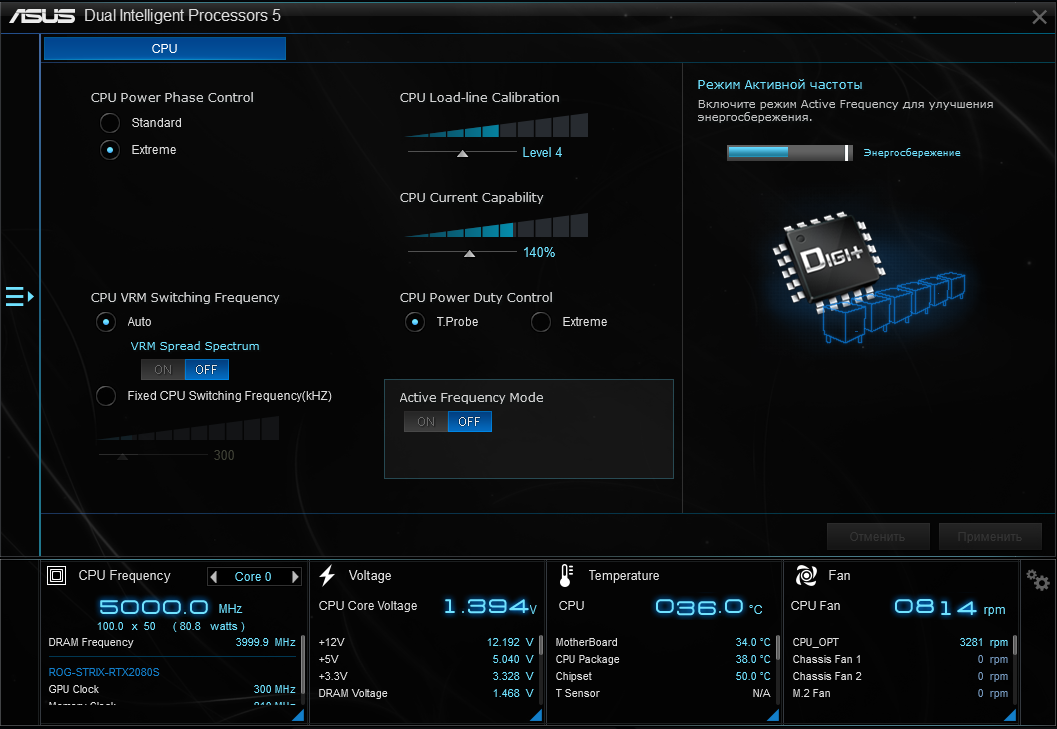Click the Chassis Fan 1 row
1057x729 pixels.
pos(901,659)
